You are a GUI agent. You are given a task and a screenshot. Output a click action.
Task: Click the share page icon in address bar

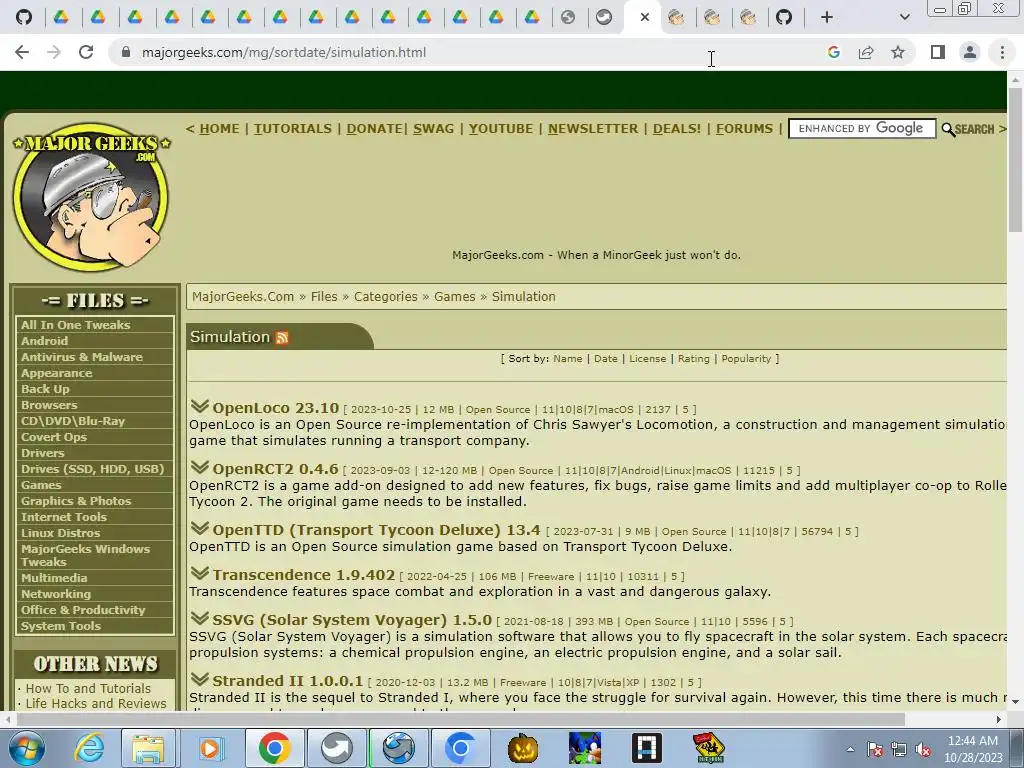[866, 52]
